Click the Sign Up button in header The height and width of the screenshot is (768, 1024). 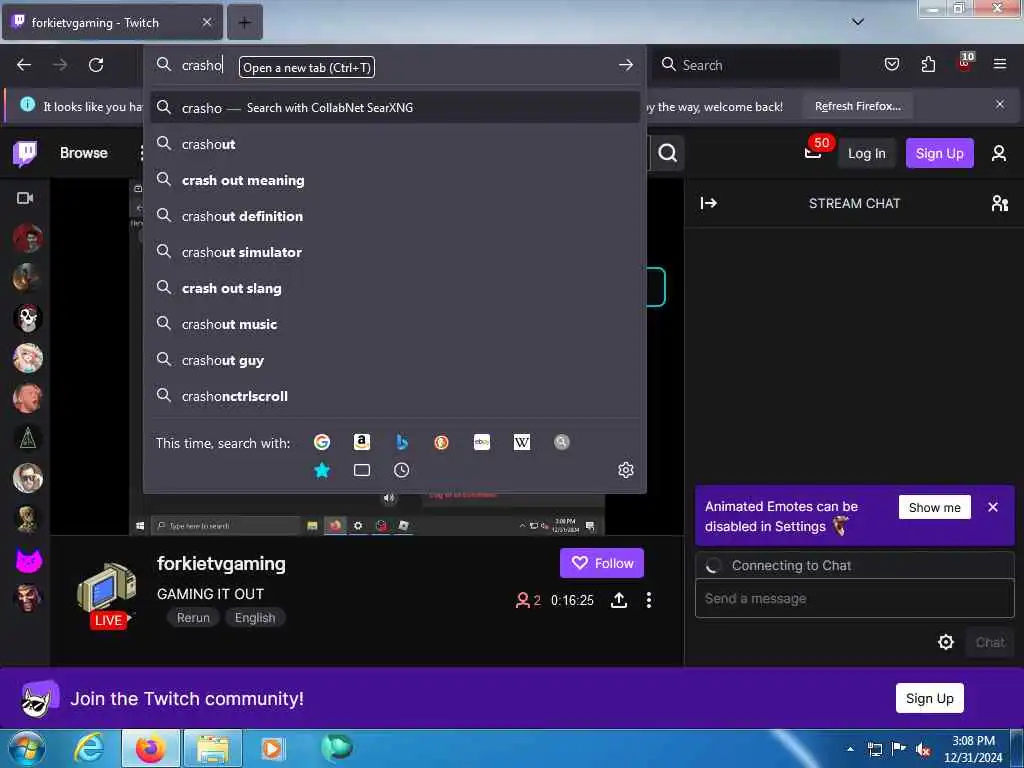pos(939,153)
